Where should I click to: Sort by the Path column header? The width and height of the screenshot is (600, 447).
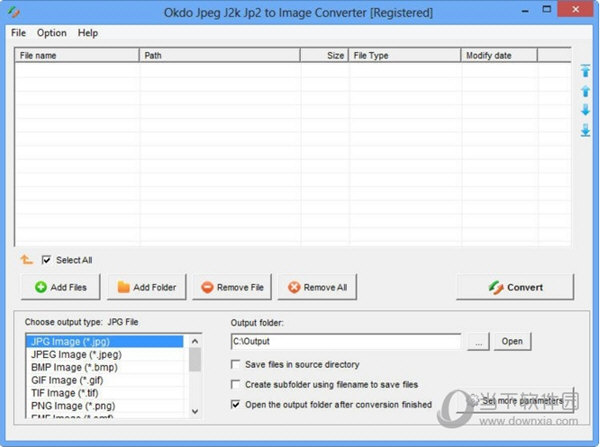220,55
